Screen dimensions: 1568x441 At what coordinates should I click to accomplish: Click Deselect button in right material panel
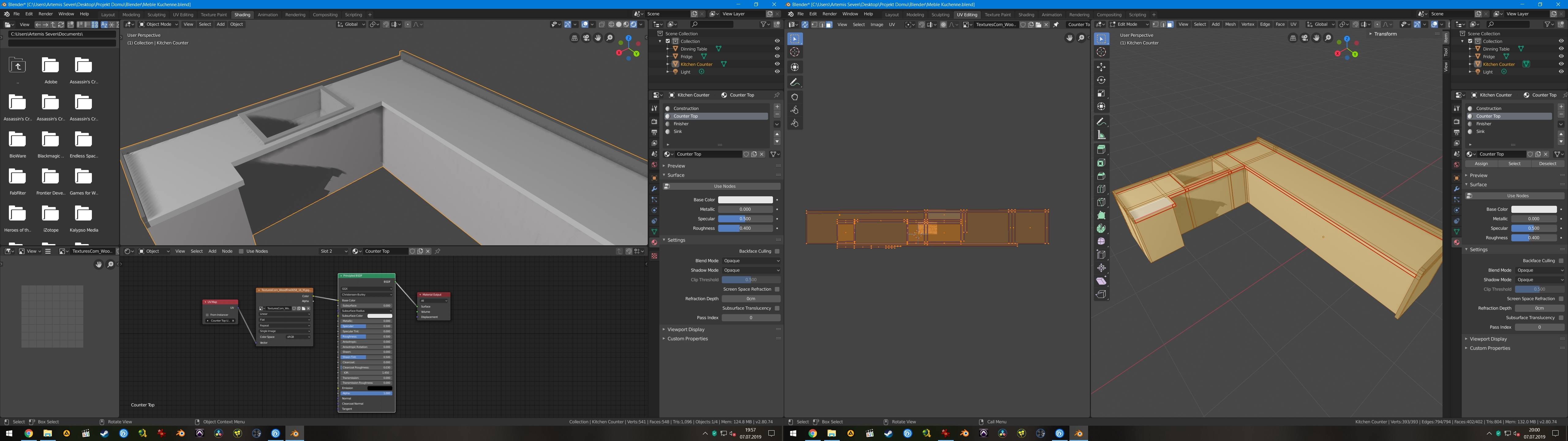pyautogui.click(x=1547, y=164)
